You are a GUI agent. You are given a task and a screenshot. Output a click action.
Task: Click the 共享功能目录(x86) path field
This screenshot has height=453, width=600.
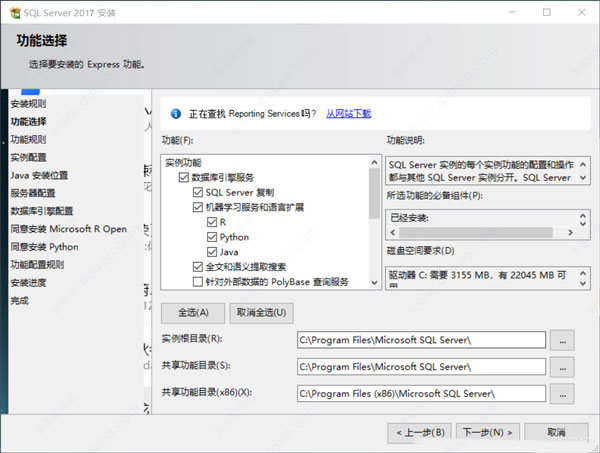pos(421,393)
